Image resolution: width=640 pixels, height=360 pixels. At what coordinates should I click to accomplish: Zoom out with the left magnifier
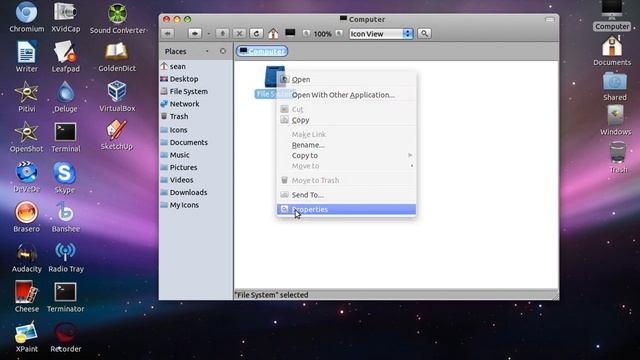(306, 33)
